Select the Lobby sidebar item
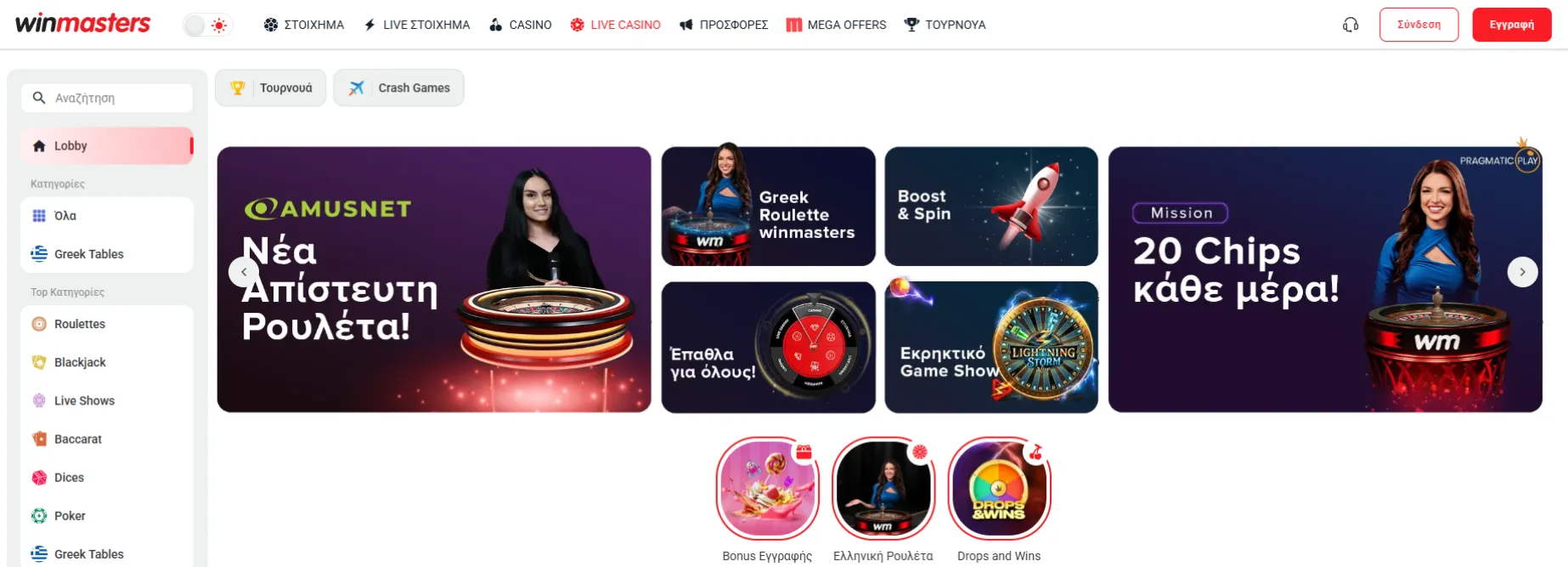Viewport: 1568px width, 567px height. 107,145
